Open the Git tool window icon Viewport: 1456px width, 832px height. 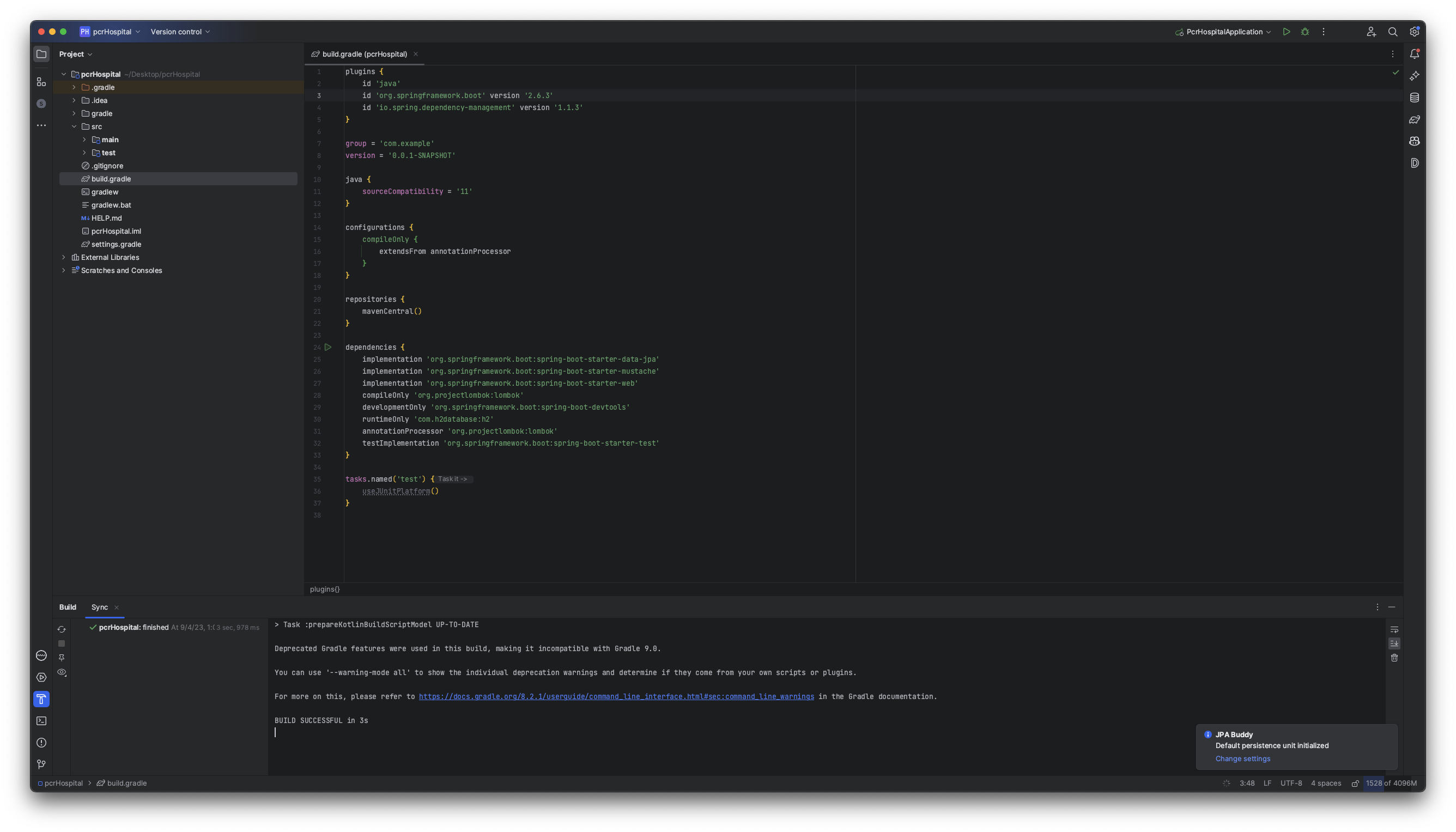(x=41, y=764)
